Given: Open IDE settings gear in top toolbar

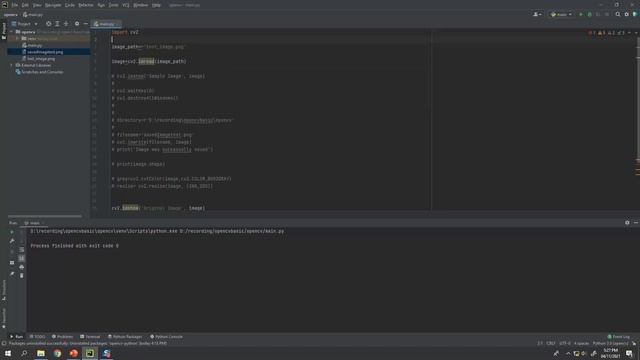Looking at the screenshot, I should [x=627, y=14].
